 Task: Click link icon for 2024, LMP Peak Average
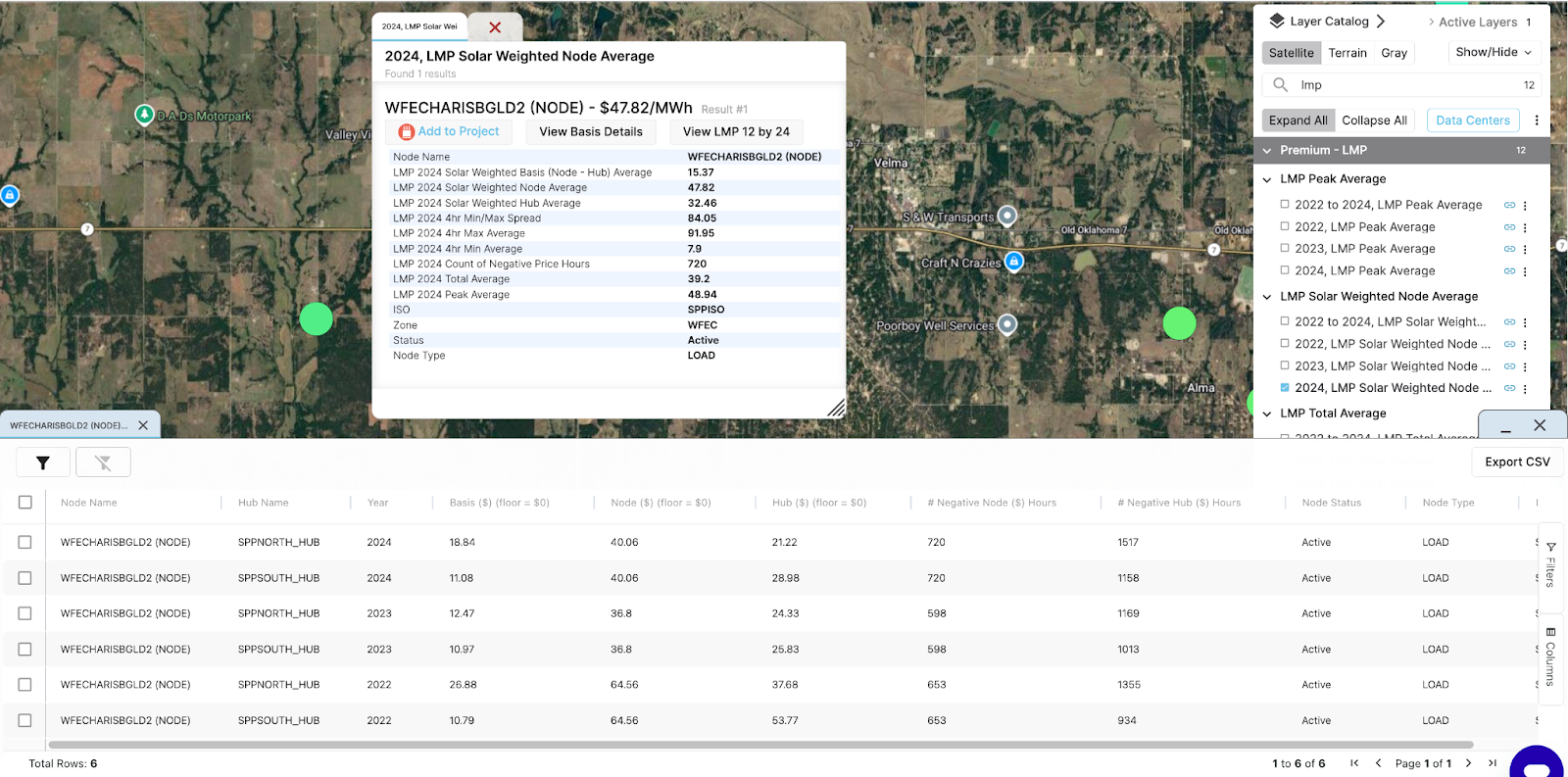tap(1509, 271)
